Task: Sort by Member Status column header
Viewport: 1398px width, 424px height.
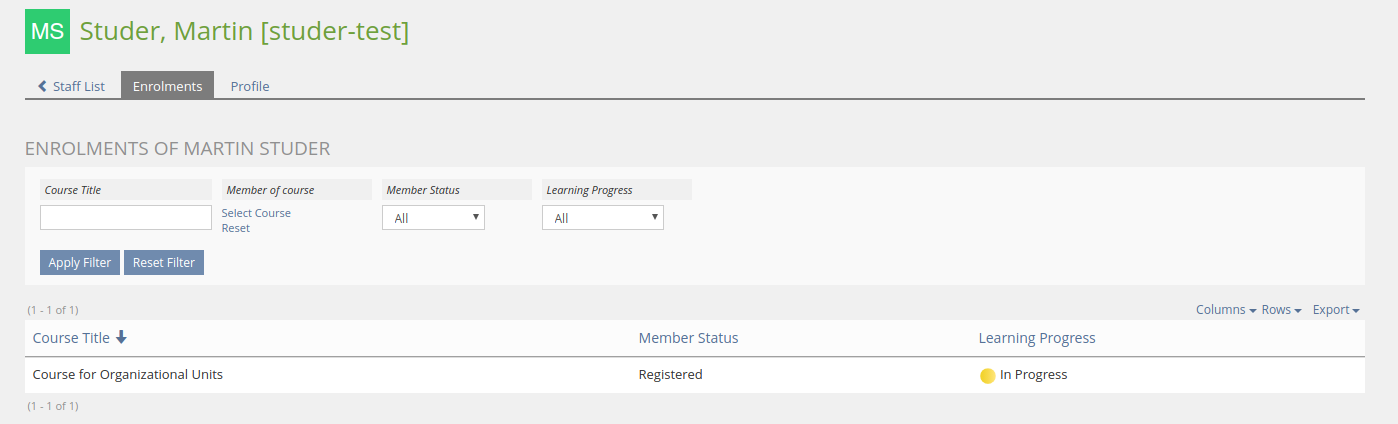Action: (x=688, y=338)
